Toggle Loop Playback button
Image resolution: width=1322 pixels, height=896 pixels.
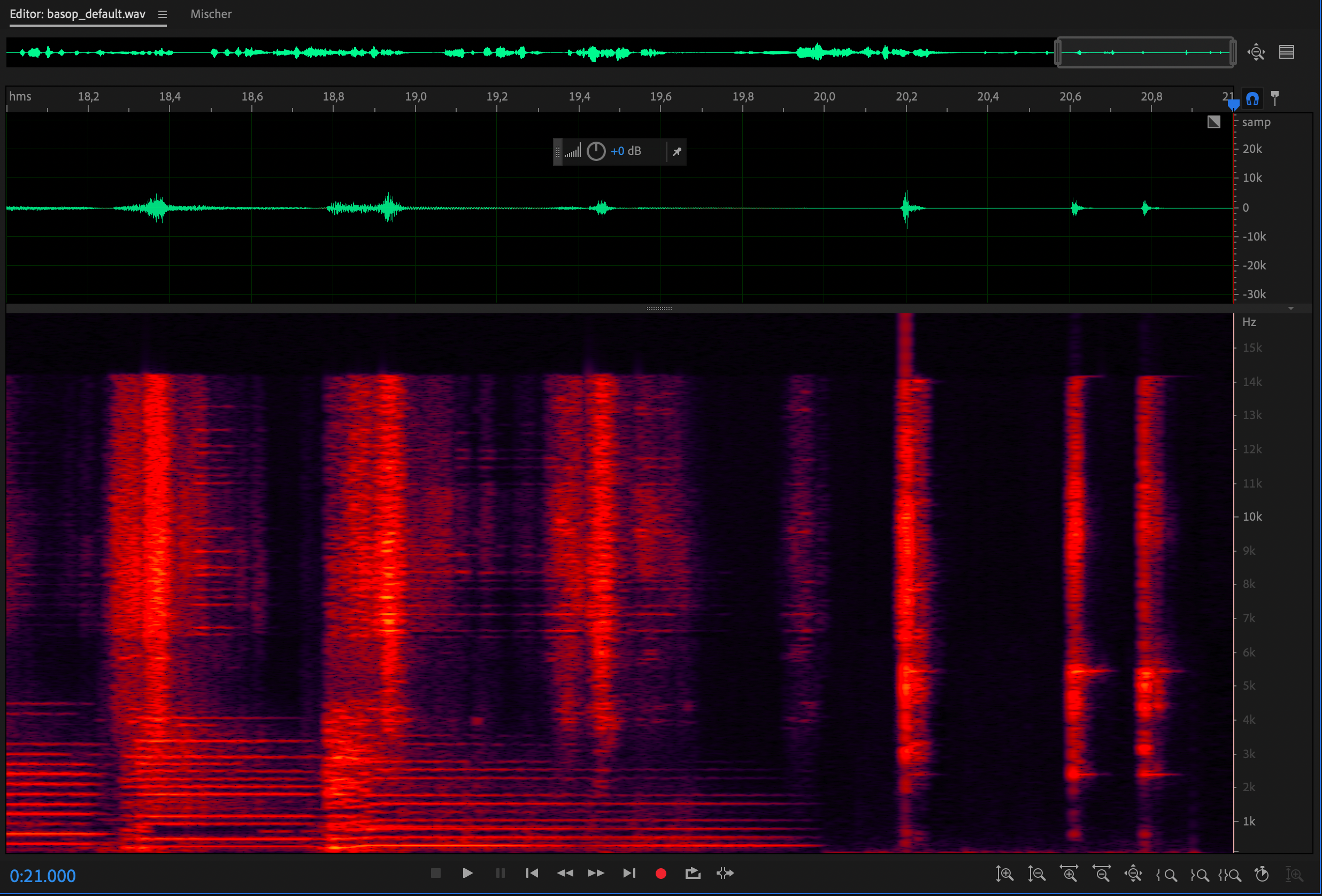click(693, 873)
